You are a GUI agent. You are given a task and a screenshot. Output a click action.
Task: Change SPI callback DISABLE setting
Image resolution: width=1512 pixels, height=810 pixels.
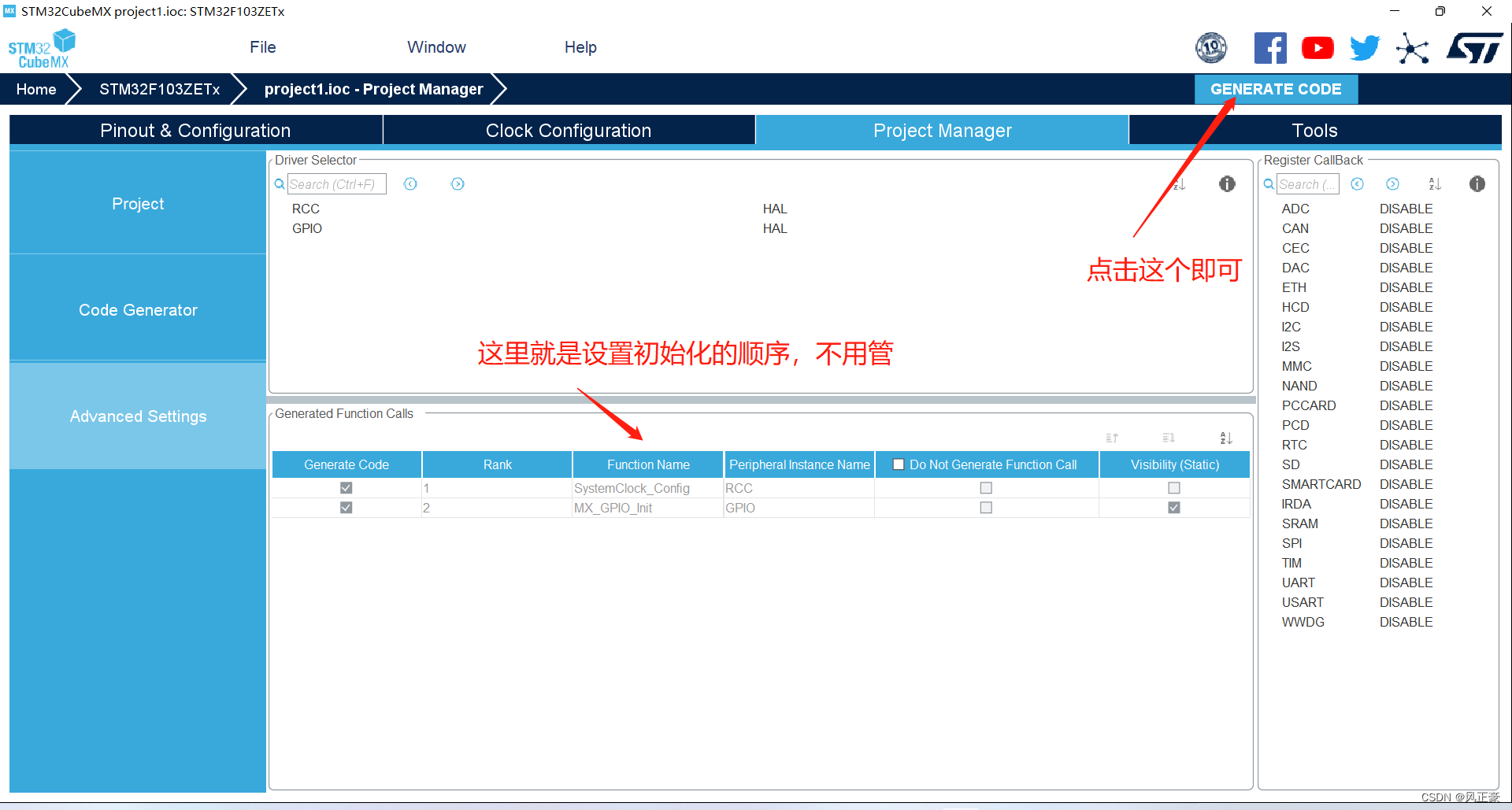(x=1406, y=543)
